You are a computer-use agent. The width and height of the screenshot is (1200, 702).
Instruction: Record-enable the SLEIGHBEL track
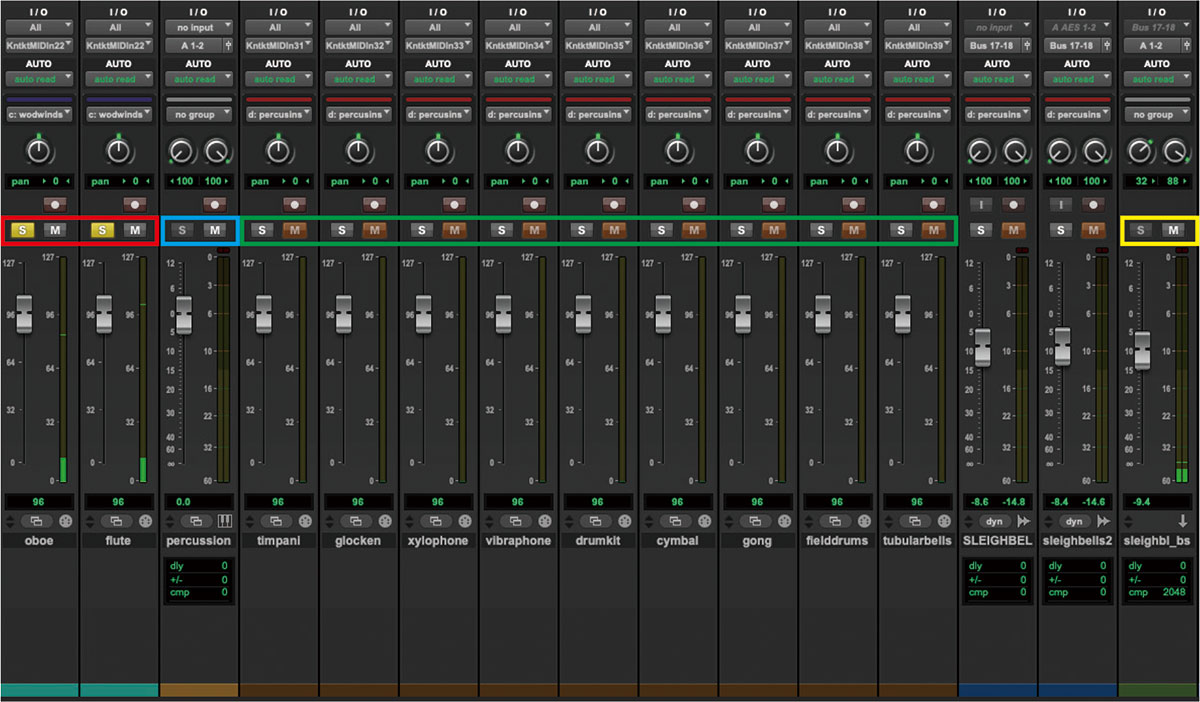[x=1013, y=203]
